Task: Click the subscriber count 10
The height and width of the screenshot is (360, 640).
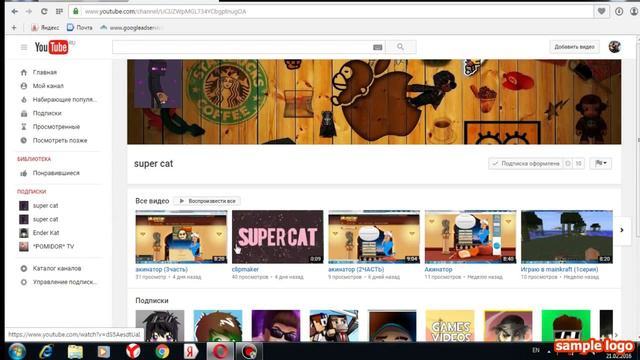Action: pos(578,164)
